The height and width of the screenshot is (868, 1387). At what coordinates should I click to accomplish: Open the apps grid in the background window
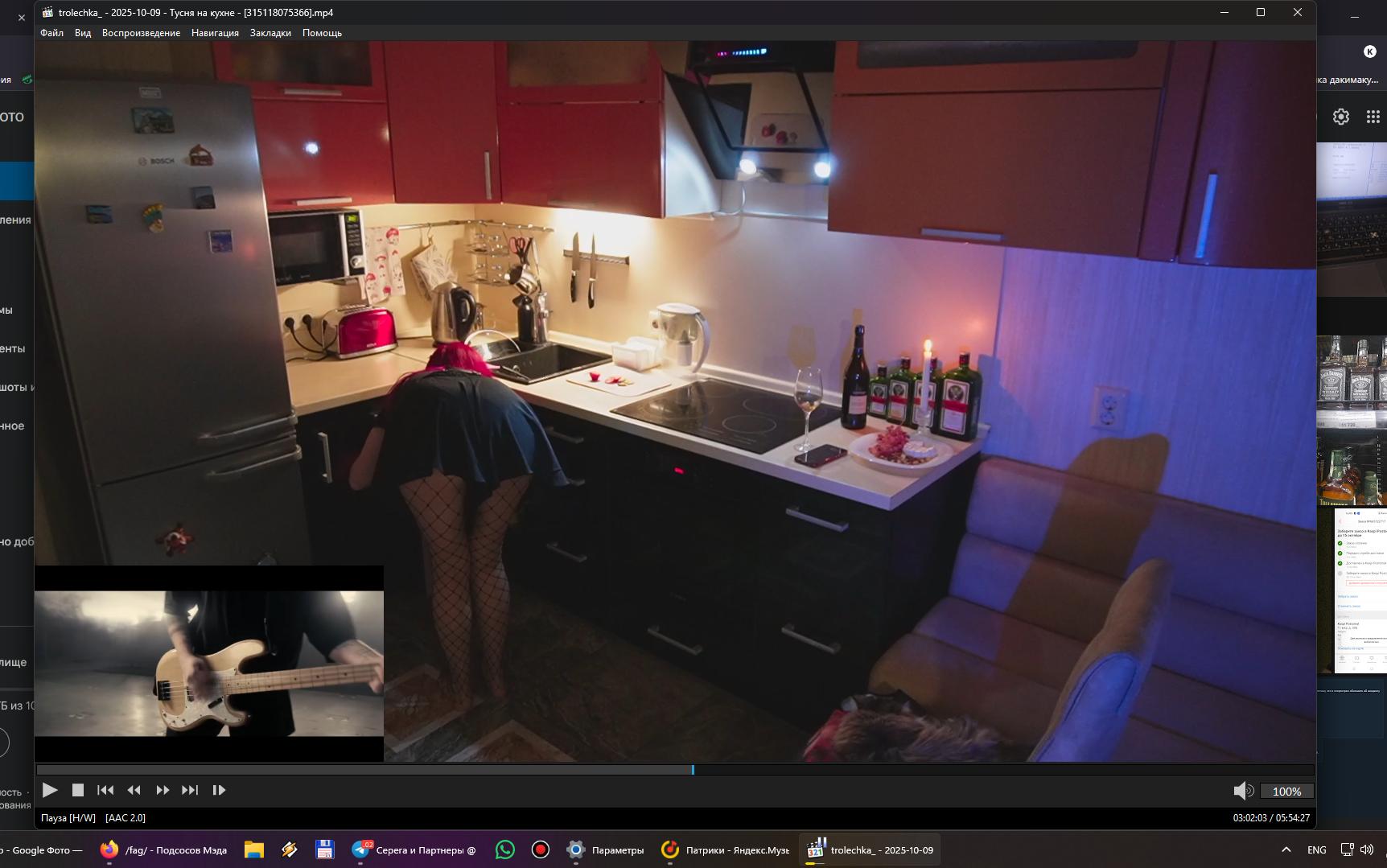(1373, 117)
